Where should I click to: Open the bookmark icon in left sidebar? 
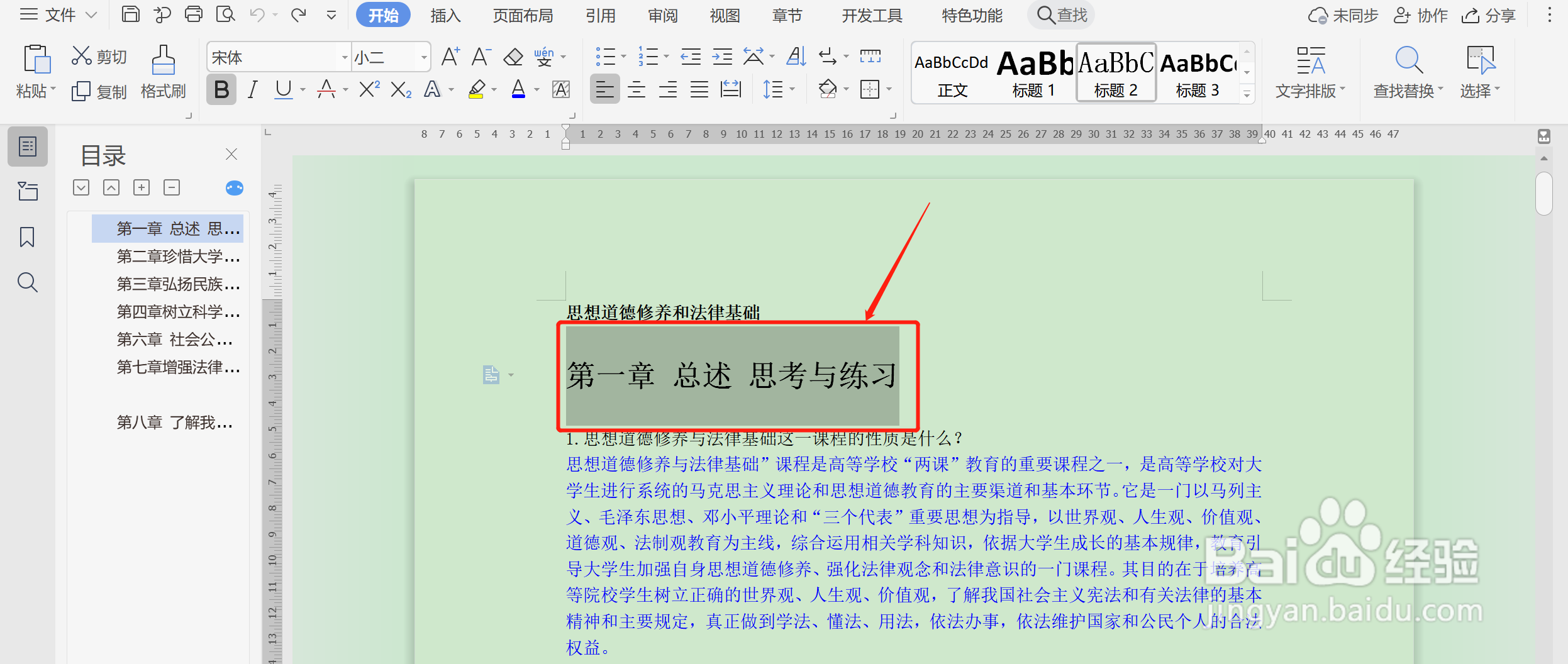click(x=27, y=237)
